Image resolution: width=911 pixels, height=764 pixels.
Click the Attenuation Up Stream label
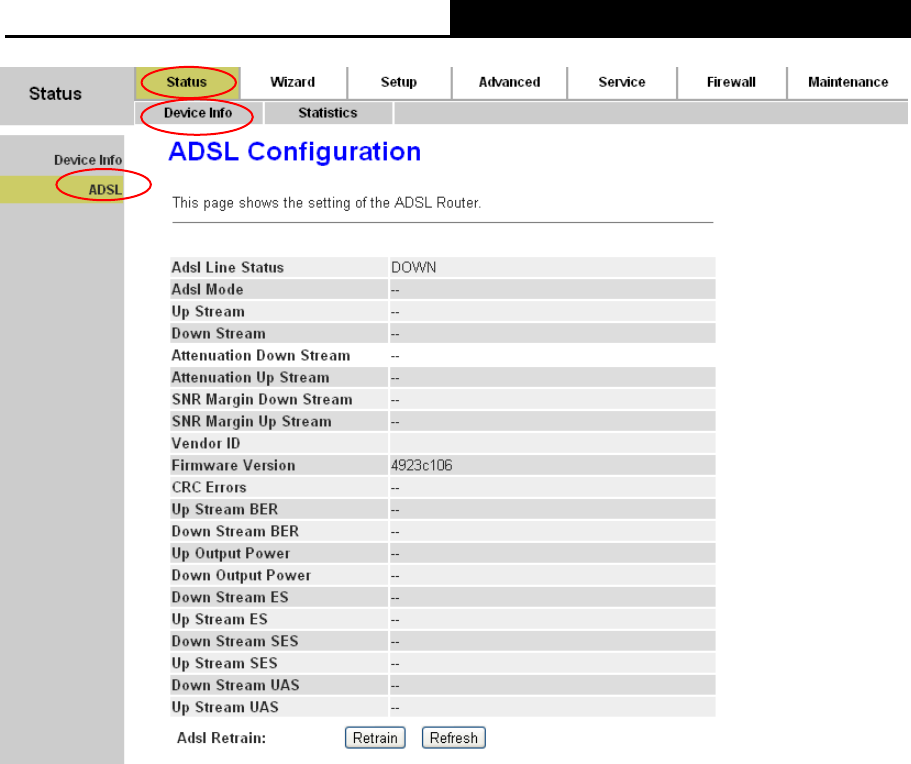[250, 378]
